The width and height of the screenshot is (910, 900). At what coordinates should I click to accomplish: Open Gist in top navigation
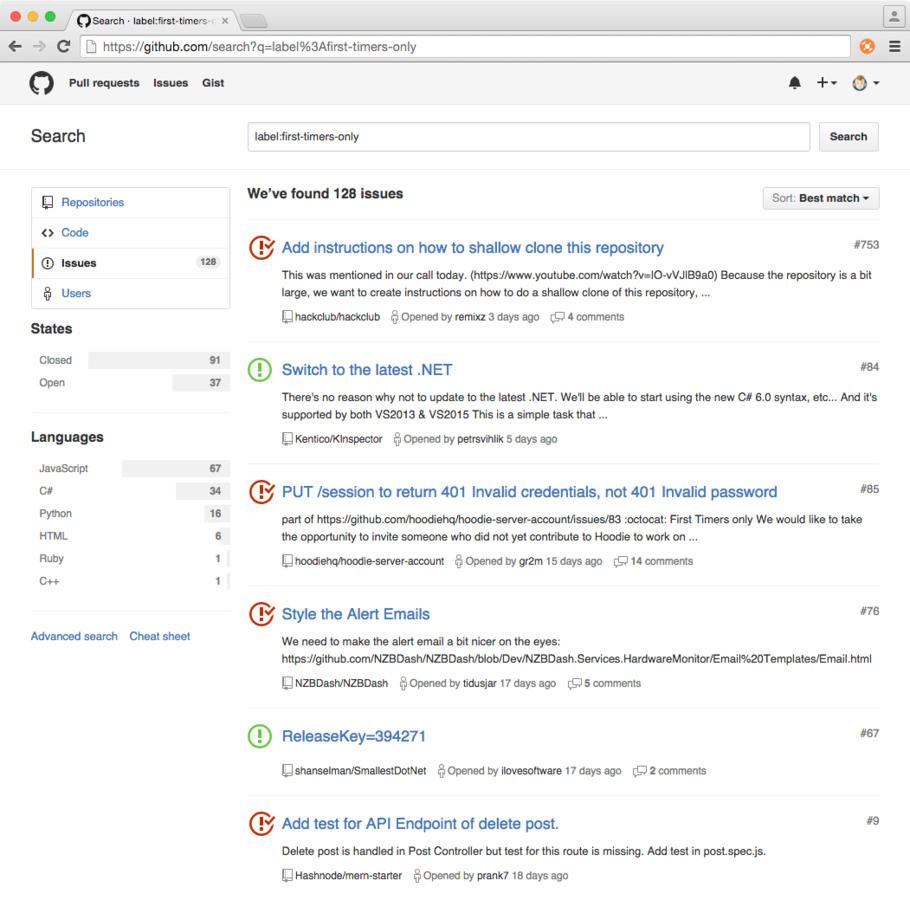click(x=213, y=83)
